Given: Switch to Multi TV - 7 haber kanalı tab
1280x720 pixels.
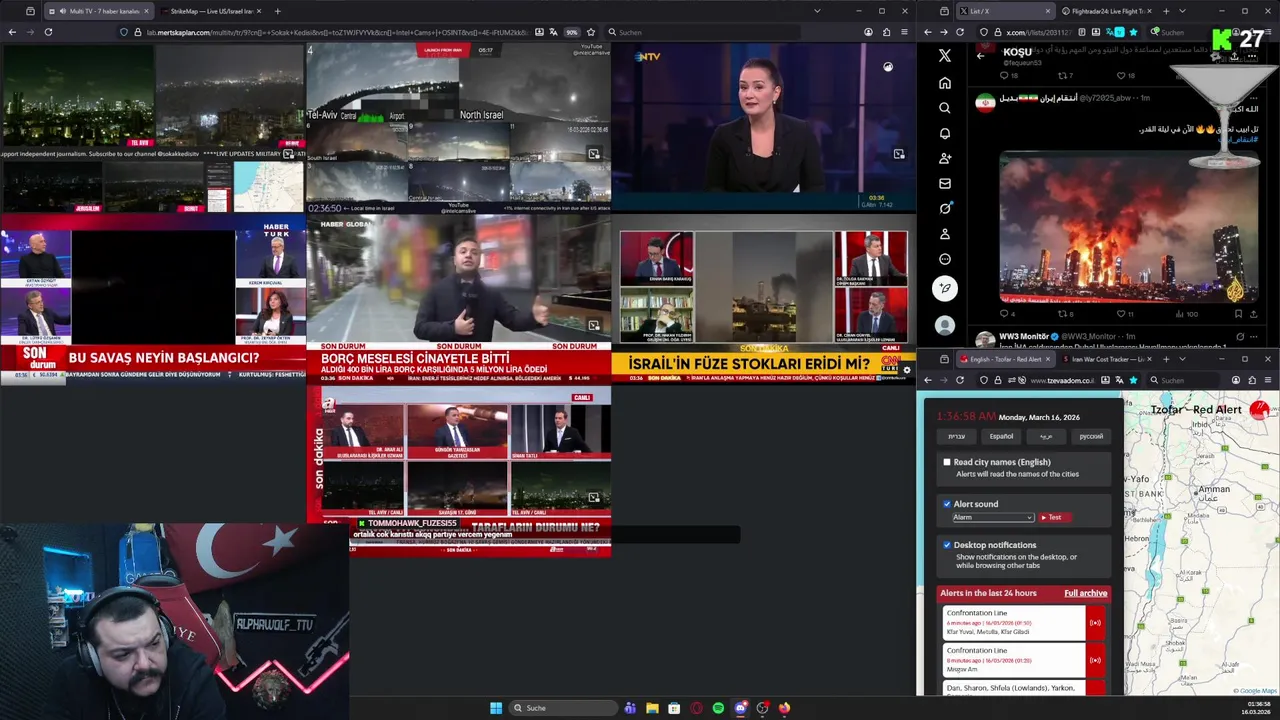Looking at the screenshot, I should tap(98, 11).
